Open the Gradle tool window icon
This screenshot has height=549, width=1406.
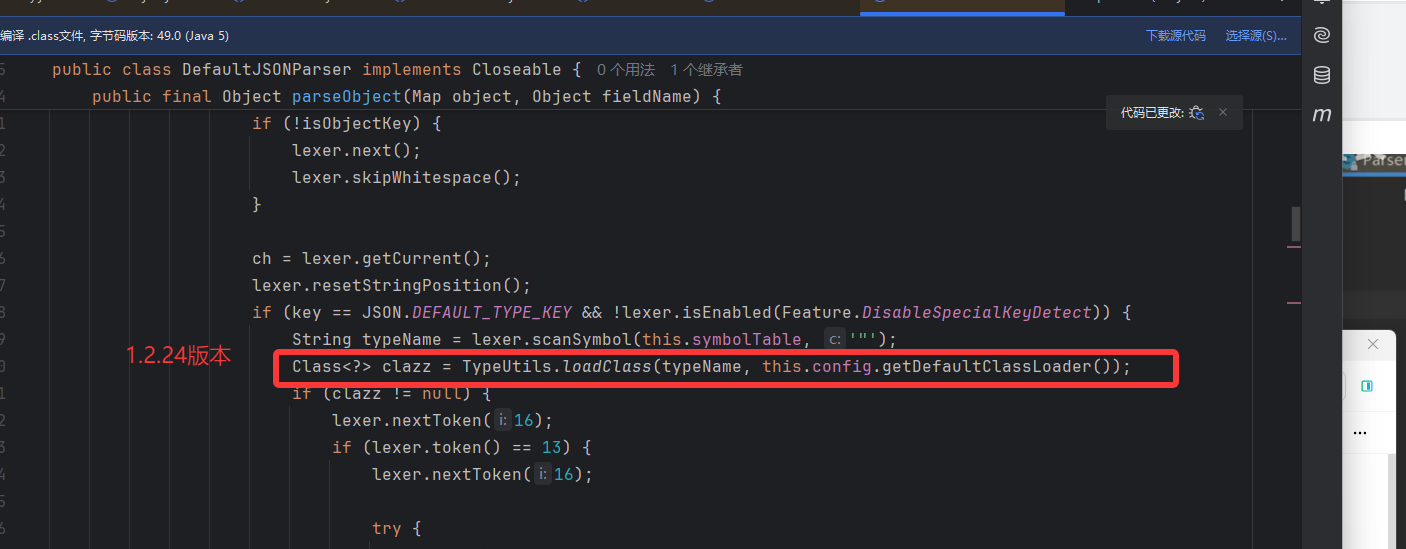(1321, 35)
